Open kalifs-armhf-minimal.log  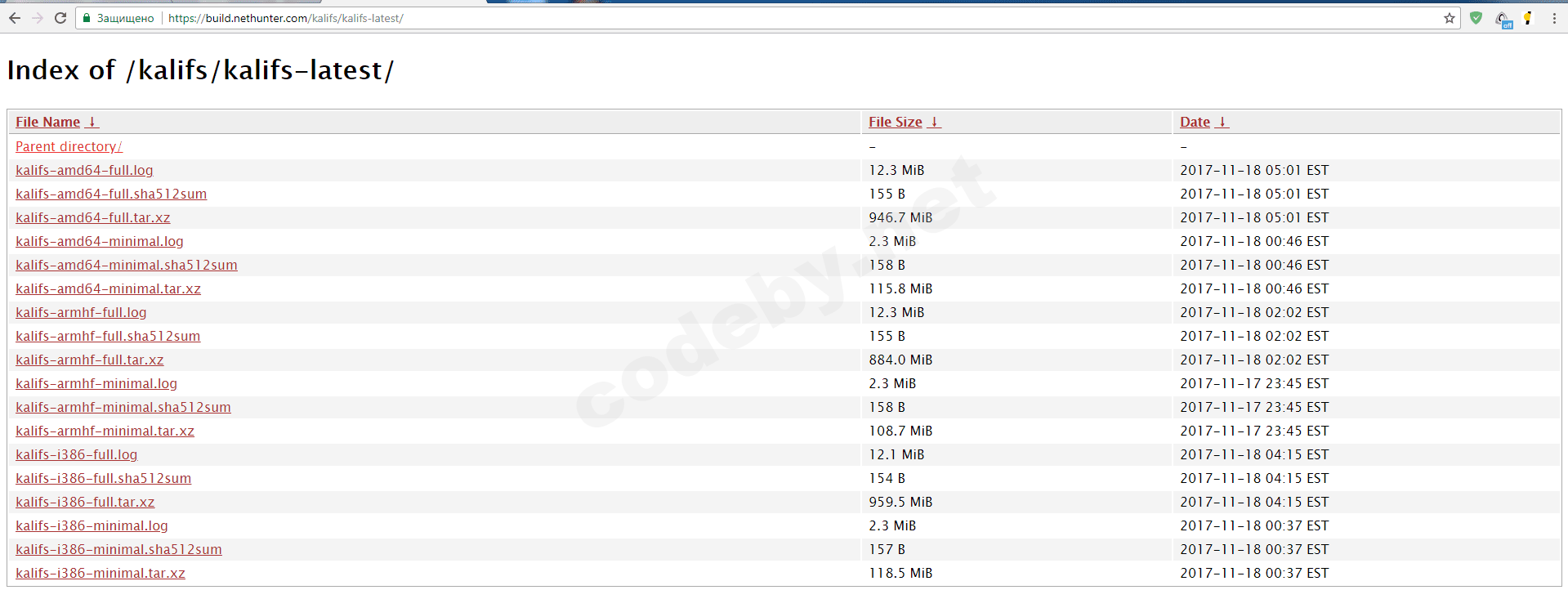click(x=96, y=383)
